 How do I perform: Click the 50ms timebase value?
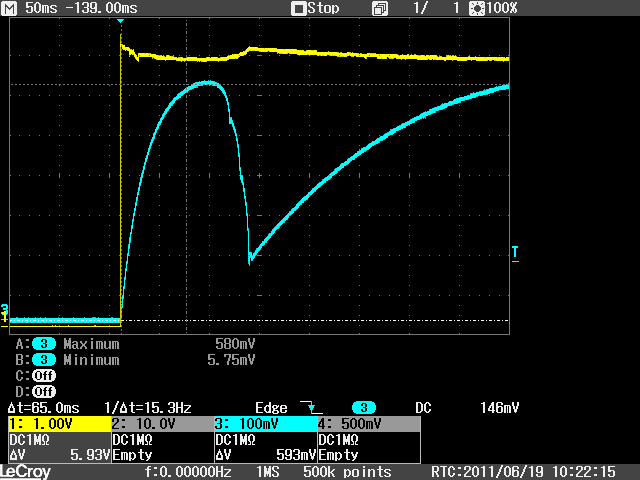[x=41, y=8]
